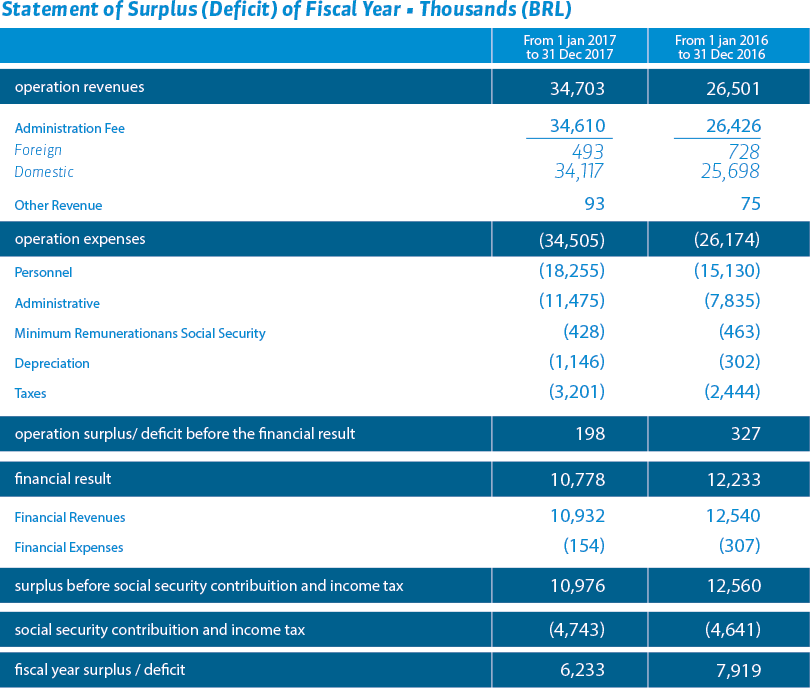The width and height of the screenshot is (810, 689).
Task: Click Other Revenue value 75
Action: click(x=750, y=203)
